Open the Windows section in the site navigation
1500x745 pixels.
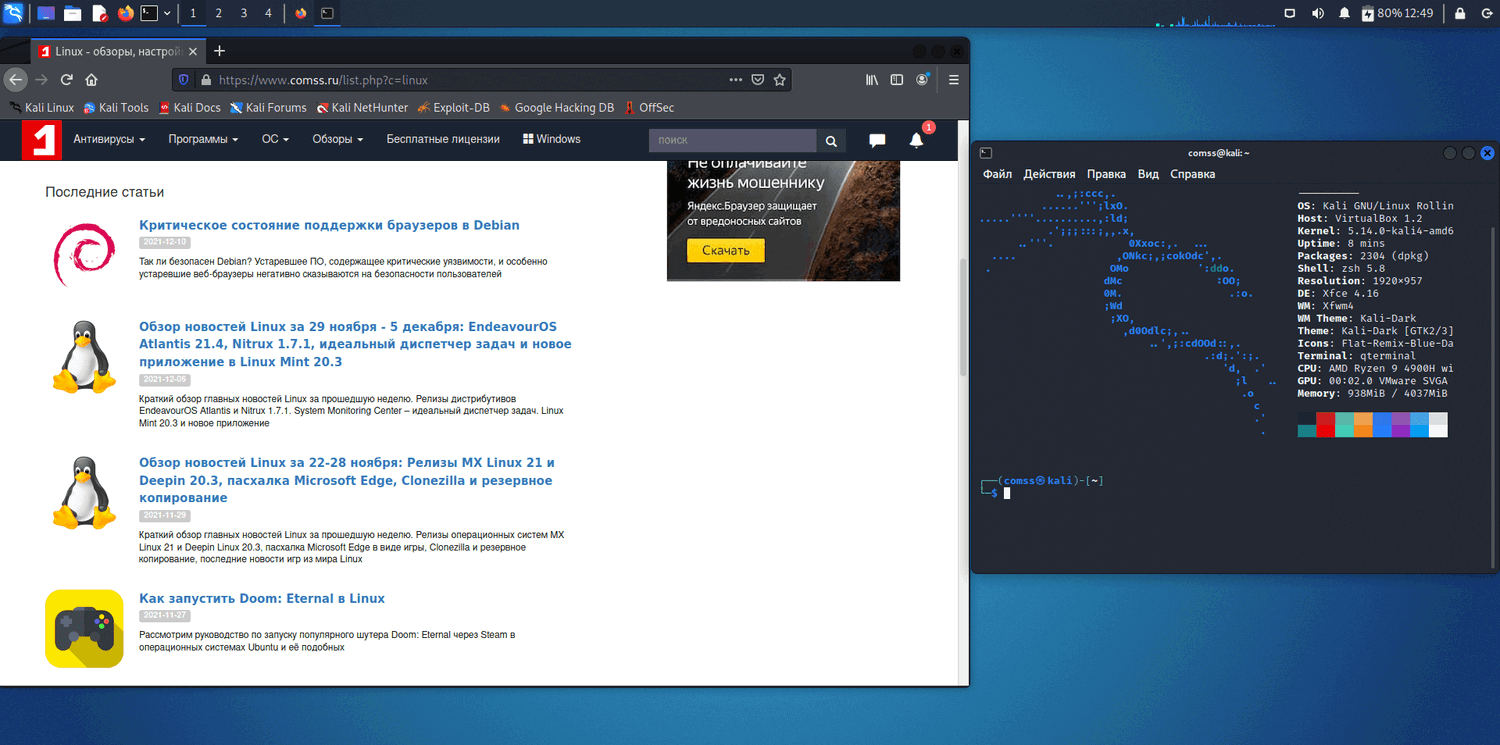[x=551, y=140]
